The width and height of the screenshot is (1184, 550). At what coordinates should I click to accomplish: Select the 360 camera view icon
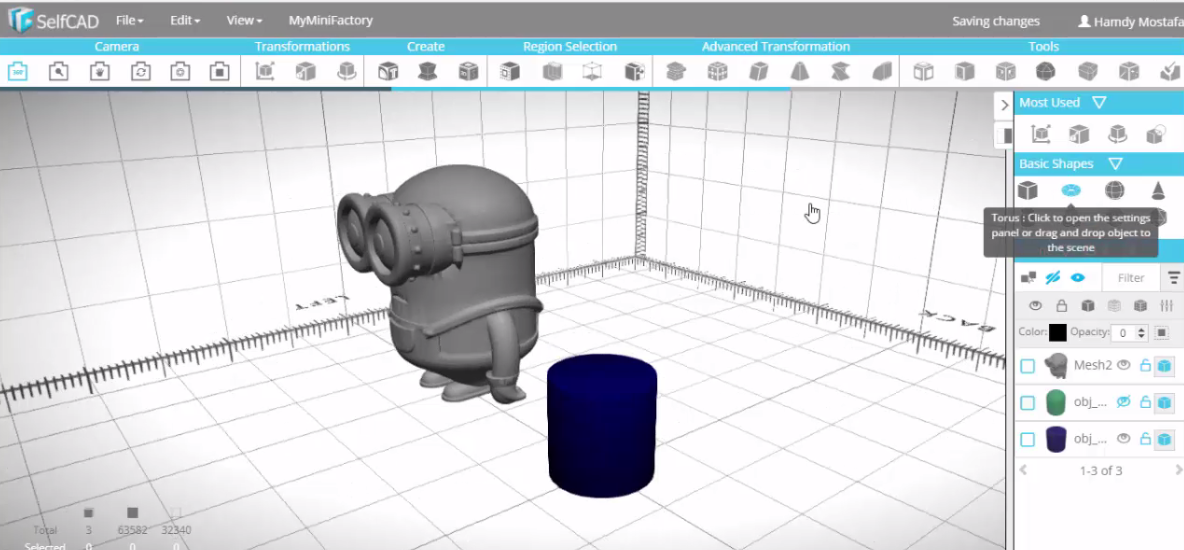point(18,72)
